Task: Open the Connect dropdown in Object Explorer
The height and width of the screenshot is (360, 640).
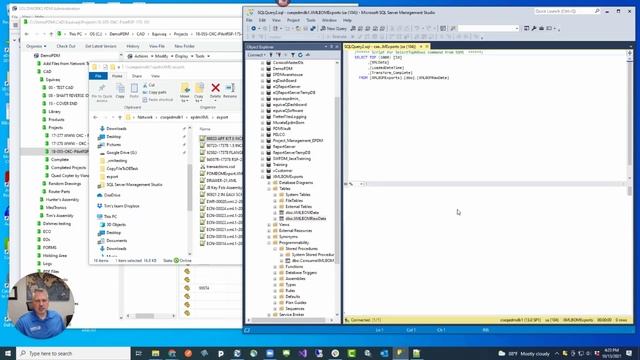Action: pos(256,55)
